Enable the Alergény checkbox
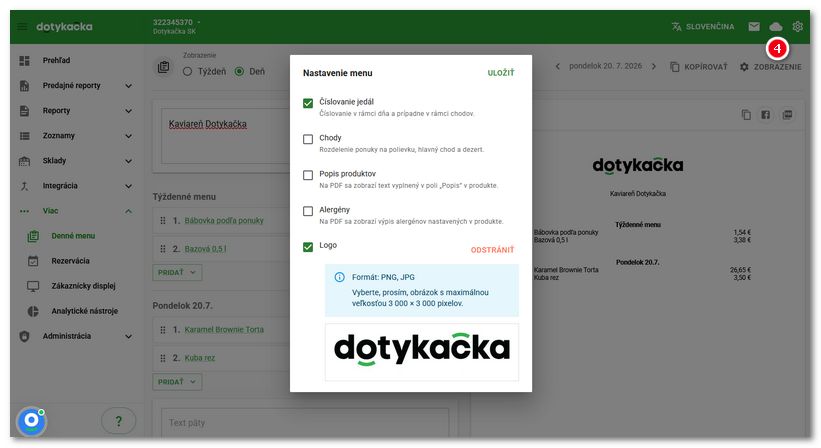 (308, 211)
